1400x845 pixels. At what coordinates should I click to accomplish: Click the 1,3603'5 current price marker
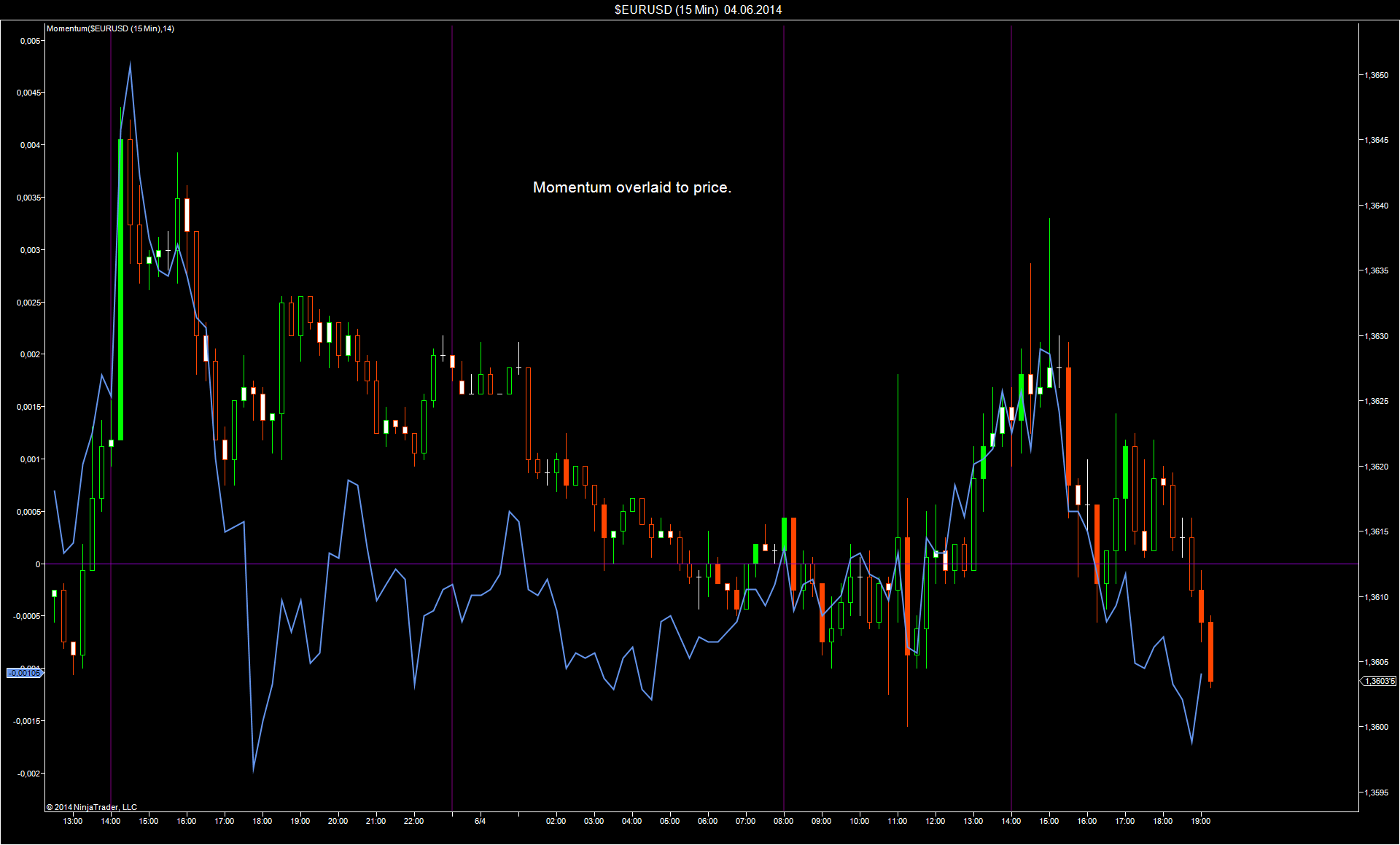click(x=1379, y=681)
